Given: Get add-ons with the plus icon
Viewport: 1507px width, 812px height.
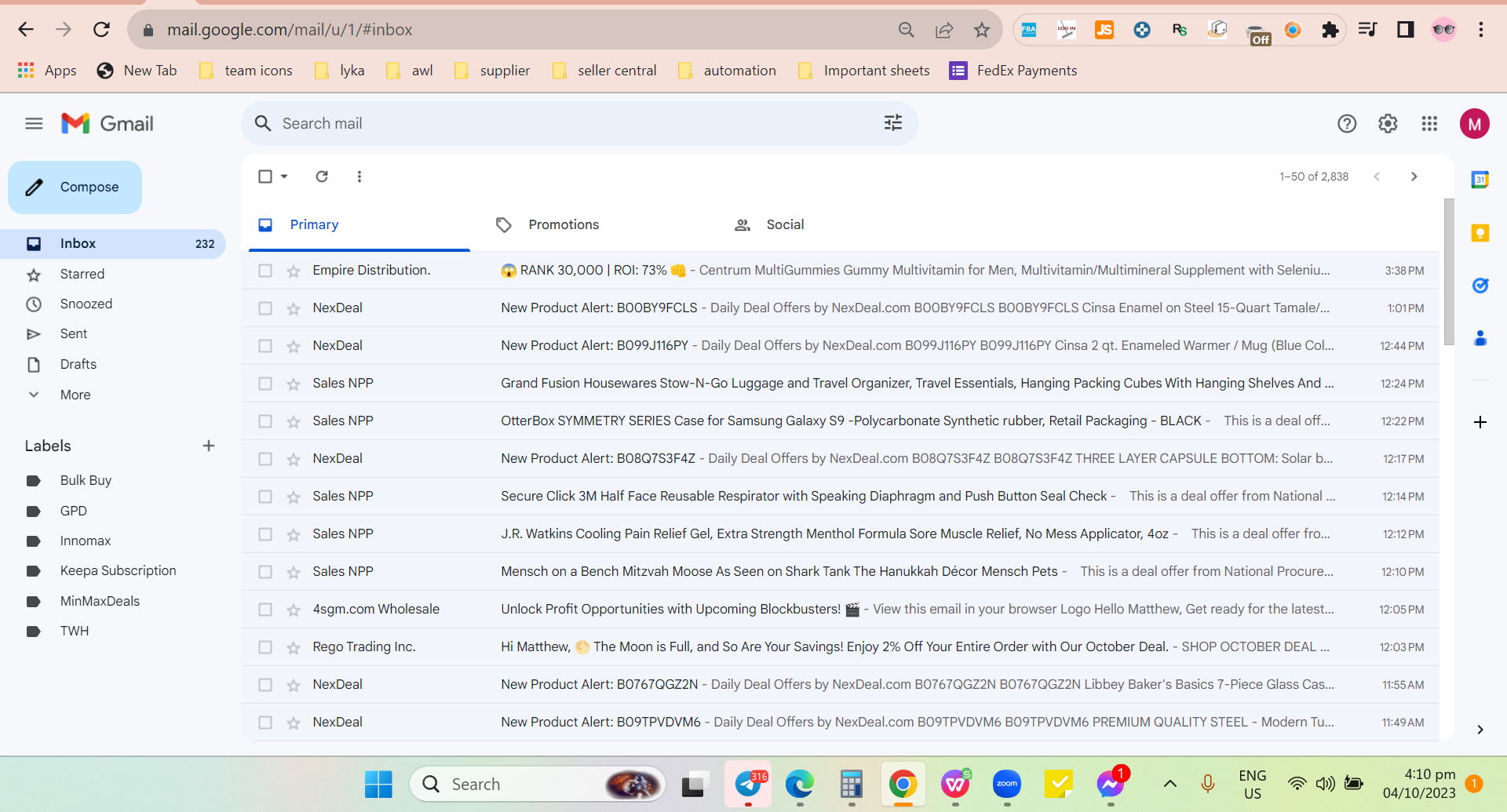Looking at the screenshot, I should [1480, 422].
